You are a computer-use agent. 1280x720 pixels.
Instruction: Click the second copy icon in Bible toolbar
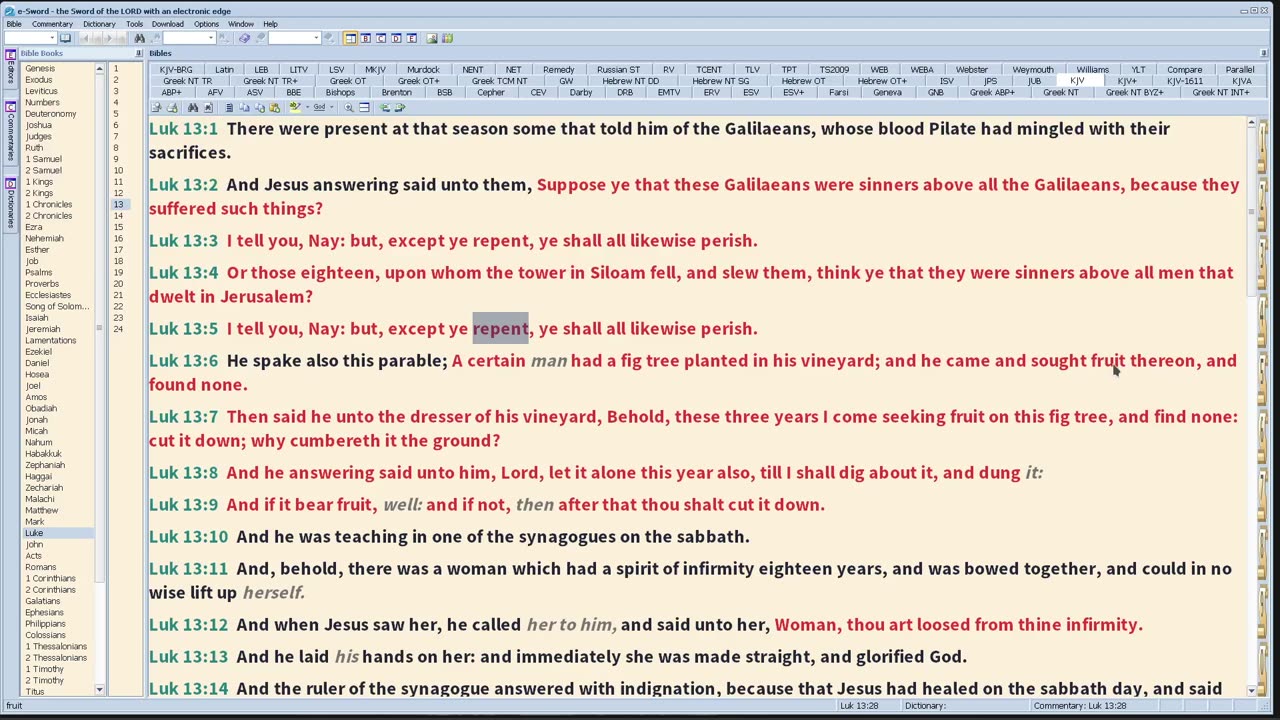pos(260,107)
